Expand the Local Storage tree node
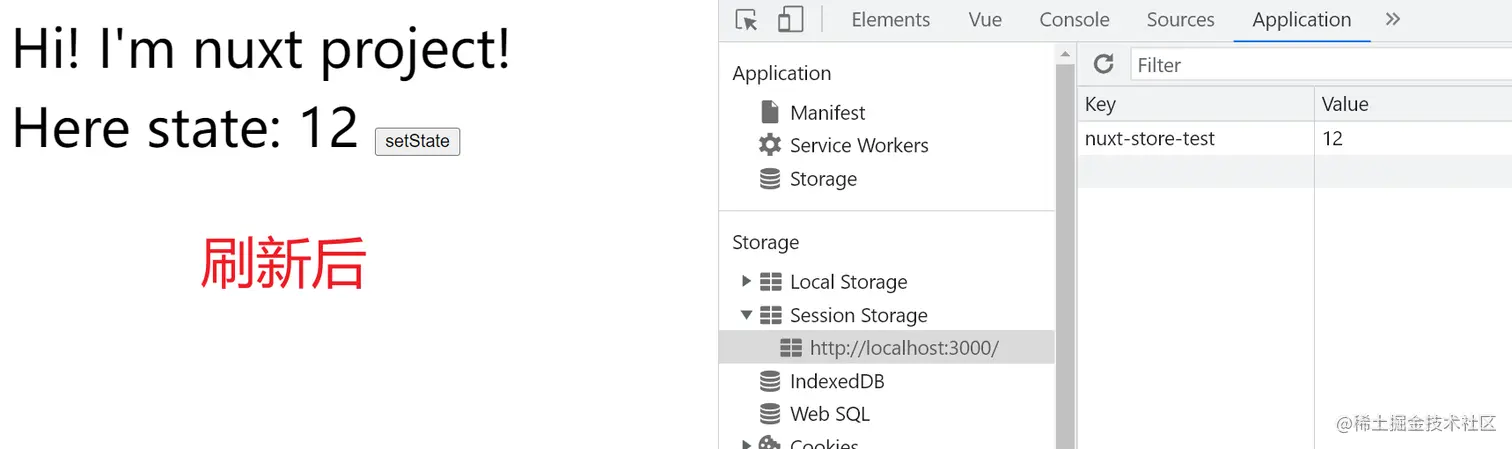This screenshot has height=449, width=1512. (746, 282)
